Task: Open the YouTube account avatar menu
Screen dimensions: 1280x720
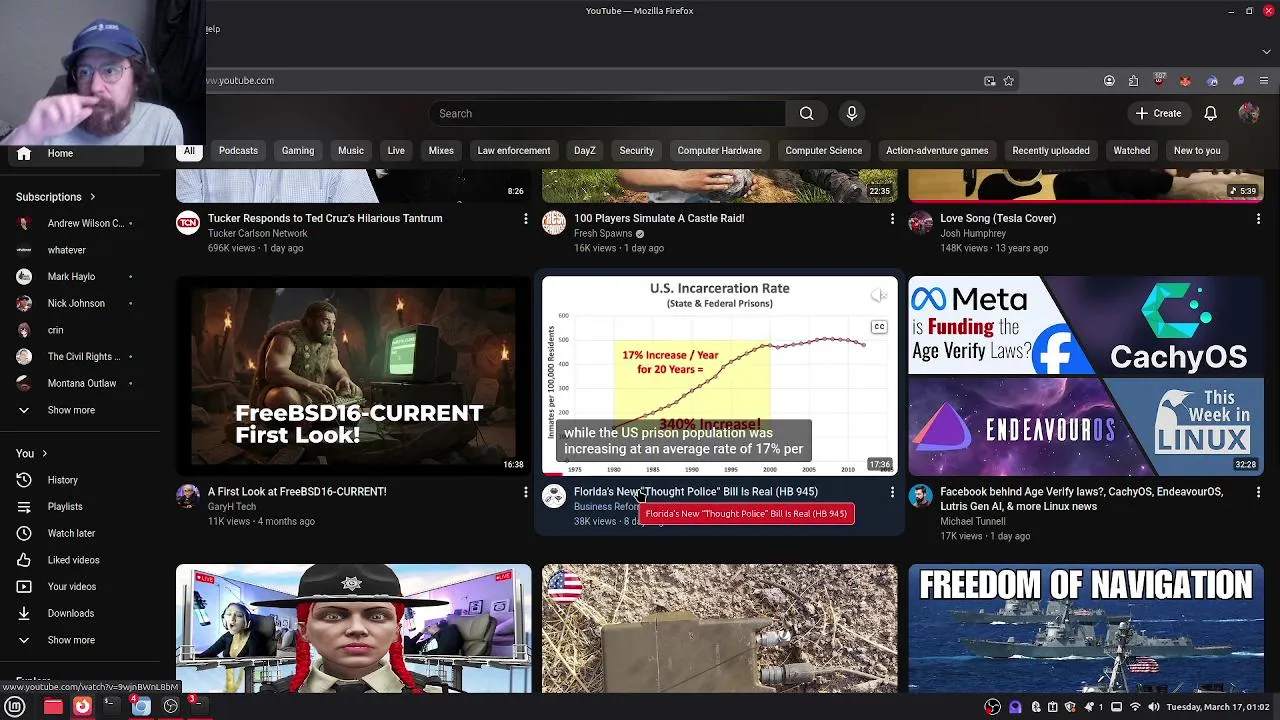Action: [1248, 113]
